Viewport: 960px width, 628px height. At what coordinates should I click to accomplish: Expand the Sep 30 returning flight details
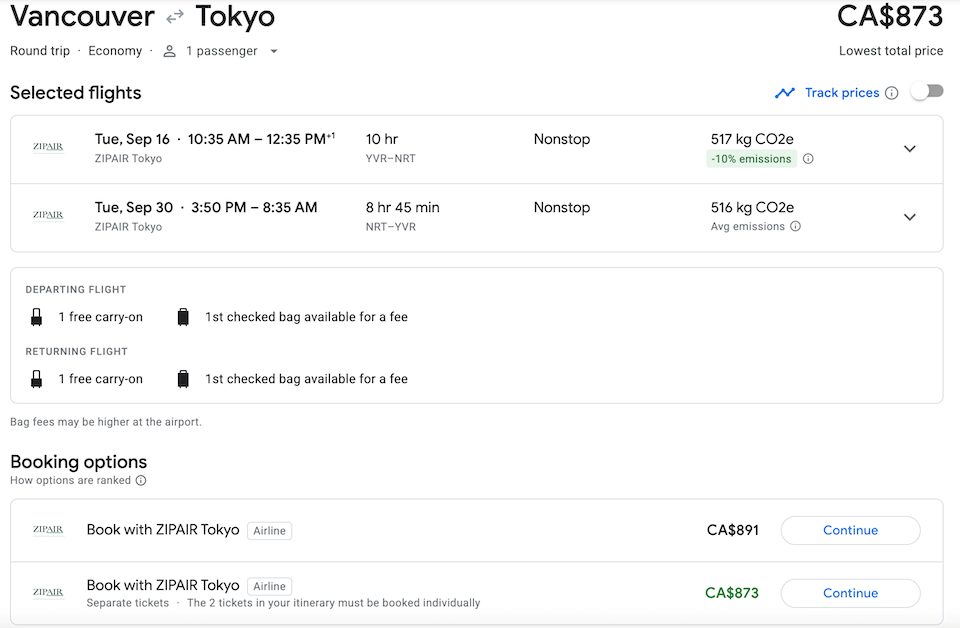coord(910,217)
